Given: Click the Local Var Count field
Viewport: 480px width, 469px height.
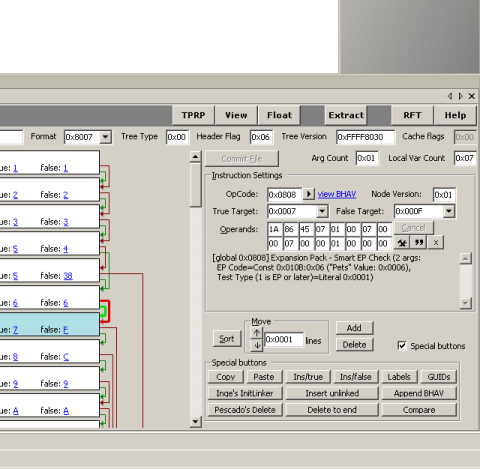Looking at the screenshot, I should tap(465, 158).
